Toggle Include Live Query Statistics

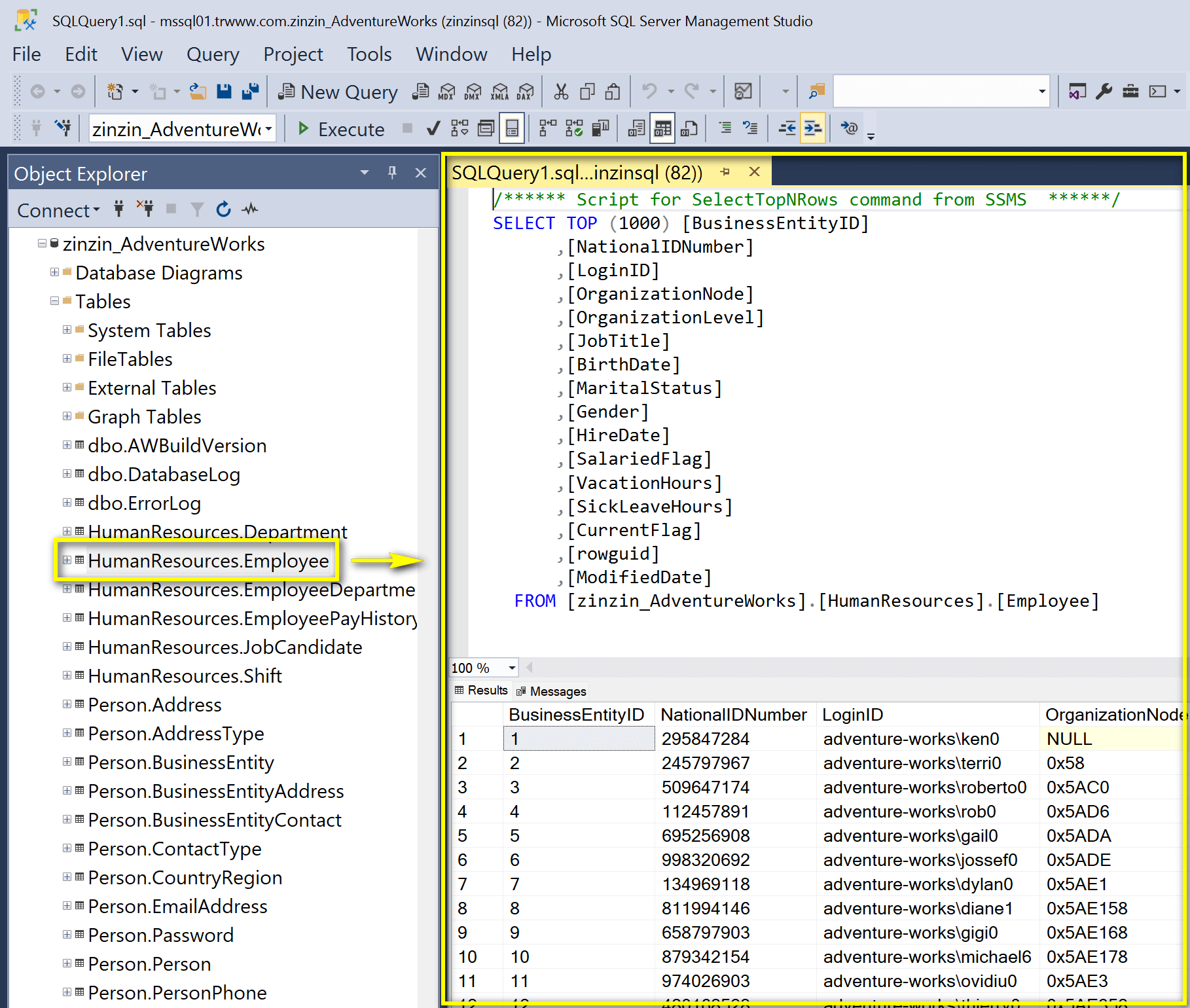click(x=574, y=128)
